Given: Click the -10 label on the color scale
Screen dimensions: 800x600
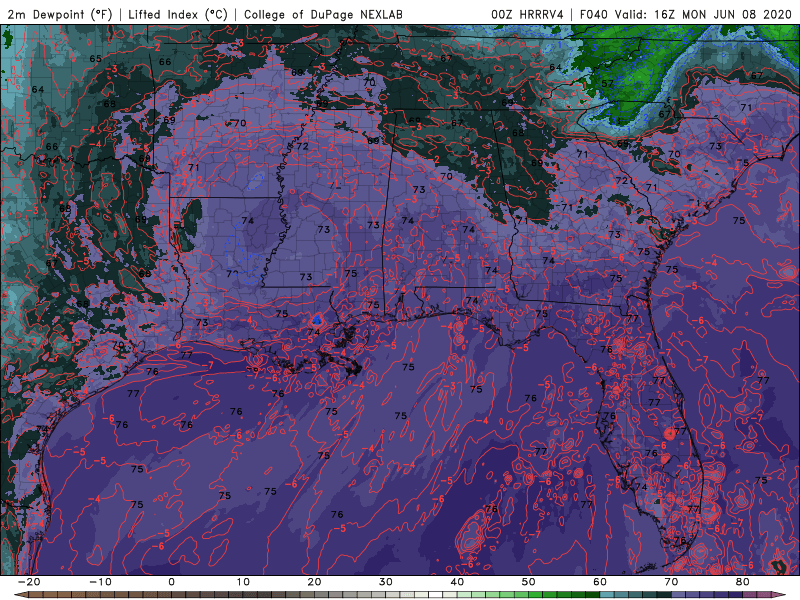Looking at the screenshot, I should (x=99, y=582).
